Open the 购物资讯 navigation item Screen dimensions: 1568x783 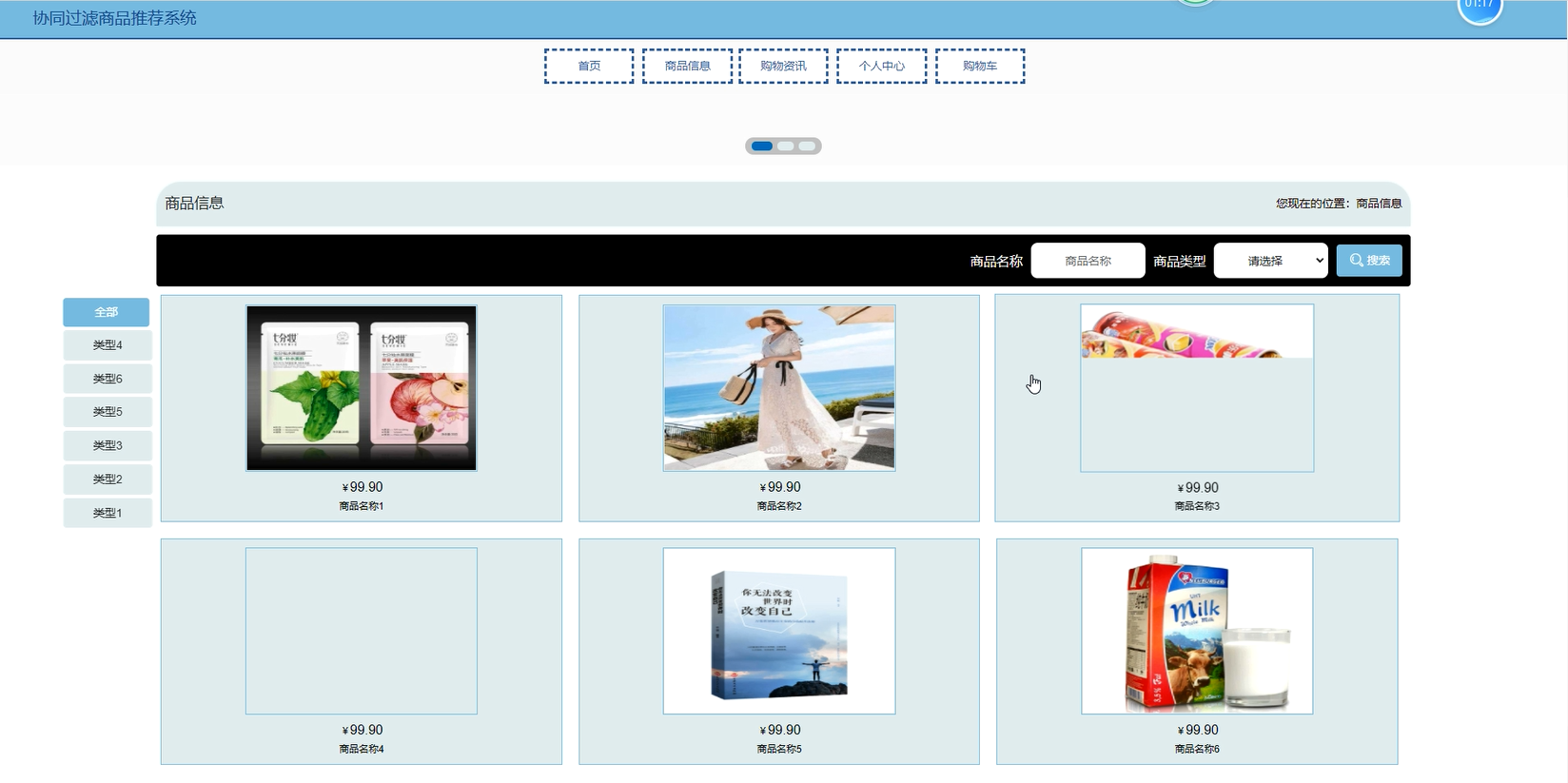[783, 67]
